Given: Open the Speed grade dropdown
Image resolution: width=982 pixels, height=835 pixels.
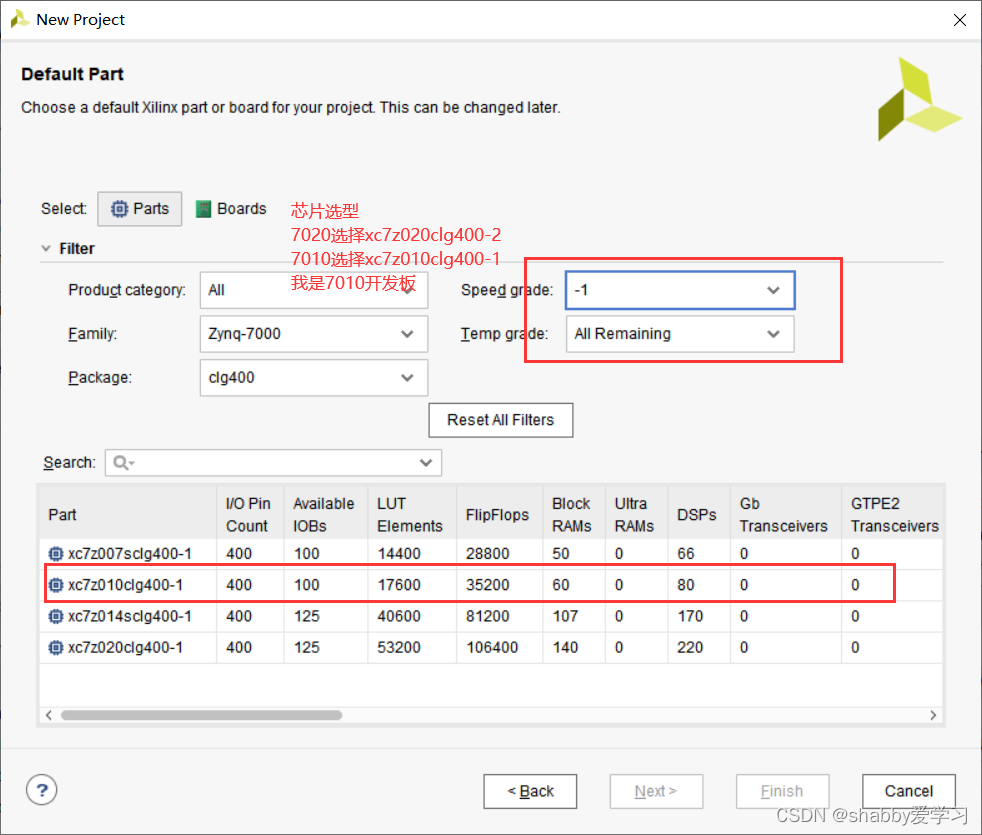Looking at the screenshot, I should tap(680, 290).
